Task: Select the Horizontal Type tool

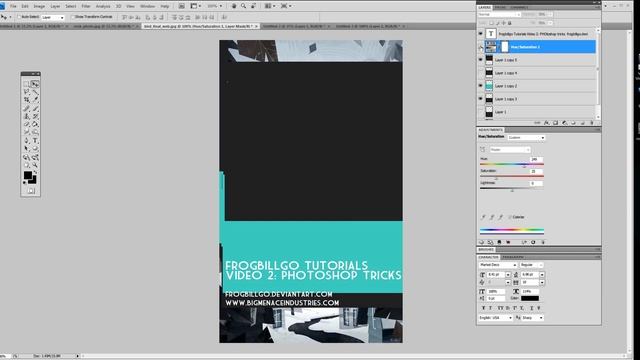Action: point(35,141)
